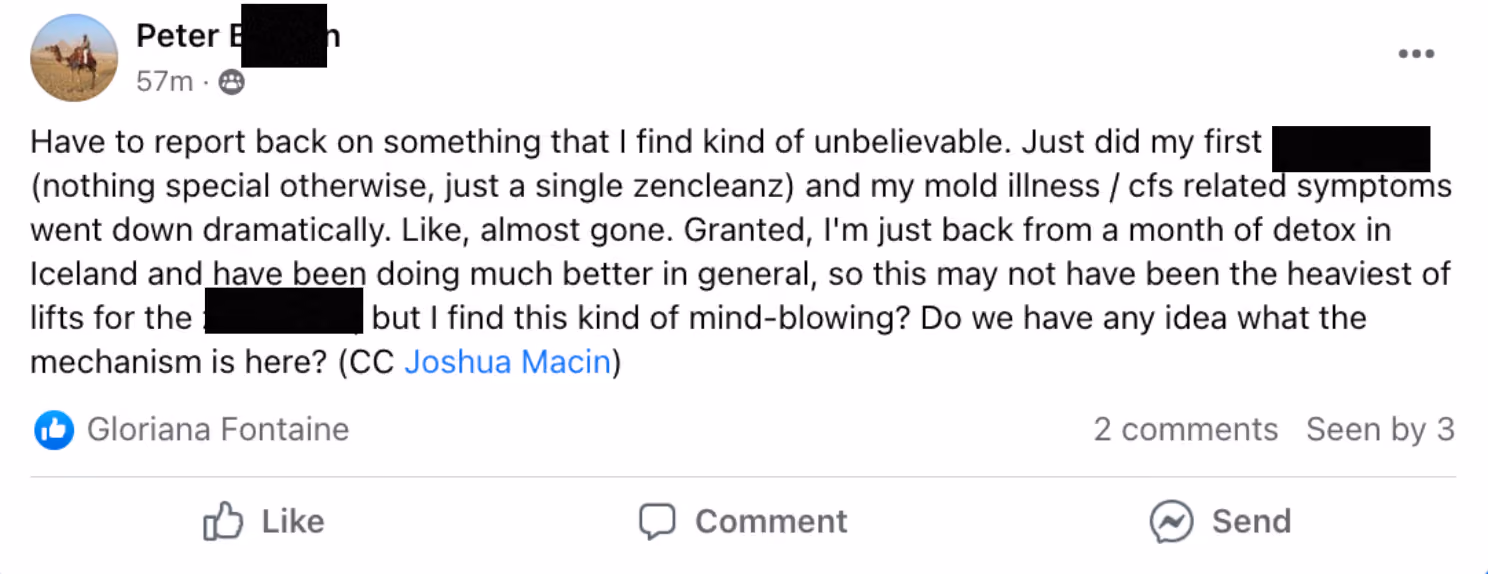Expand the 2 comments list
Screen dimensions: 1488x574
coord(1185,430)
